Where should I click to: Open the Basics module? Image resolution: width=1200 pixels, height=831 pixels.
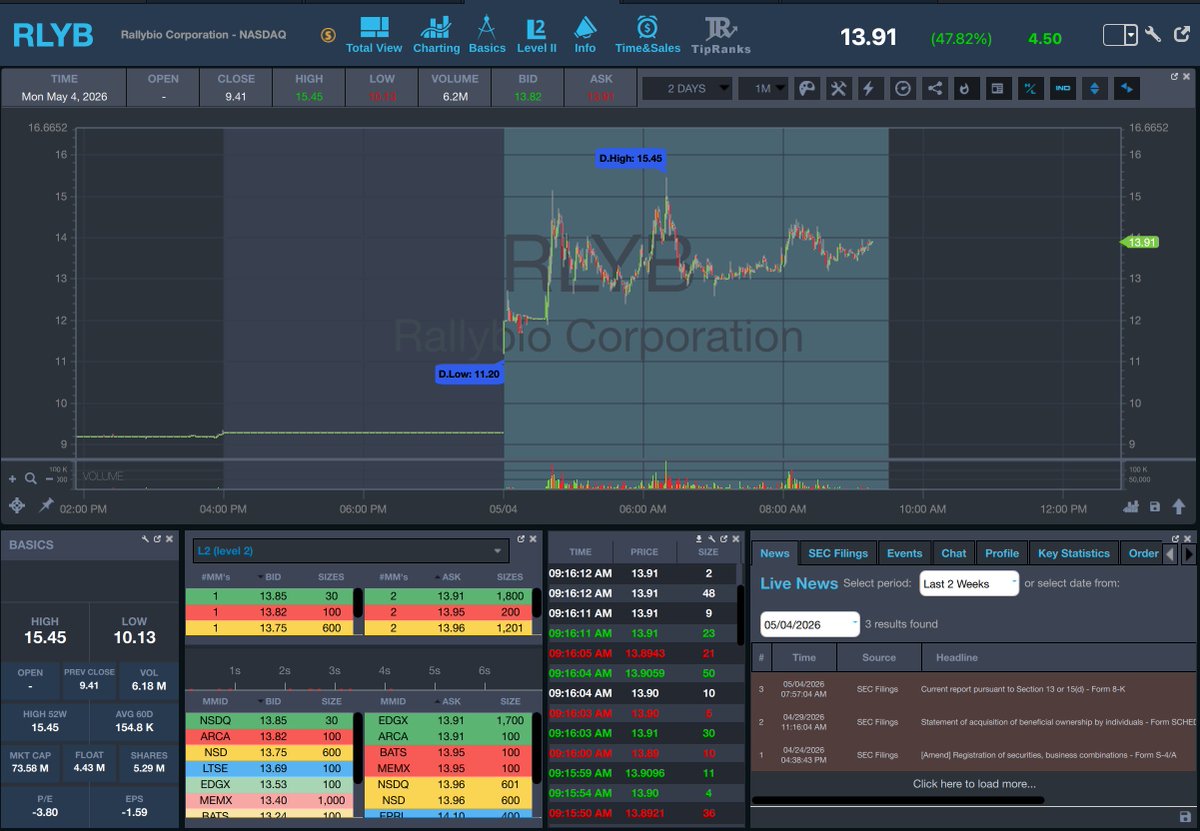tap(487, 35)
